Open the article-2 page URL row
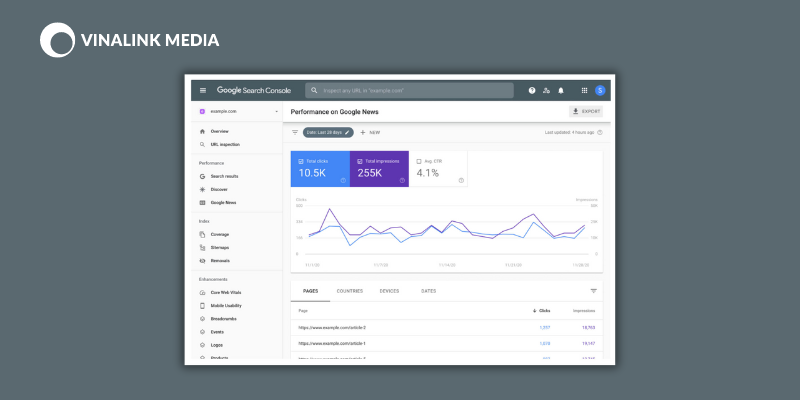 click(x=446, y=328)
